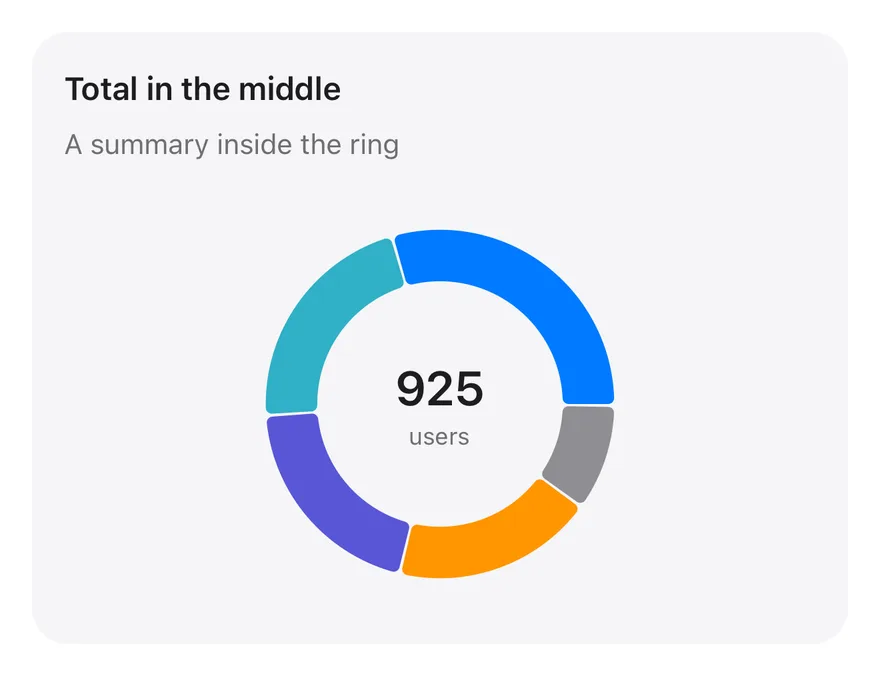
Task: Click the "A summary inside the ring" subtitle
Action: click(232, 145)
